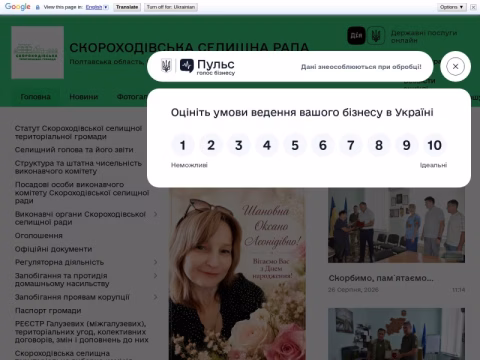Rate business conditions as 8
The image size is (480, 360).
[379, 145]
